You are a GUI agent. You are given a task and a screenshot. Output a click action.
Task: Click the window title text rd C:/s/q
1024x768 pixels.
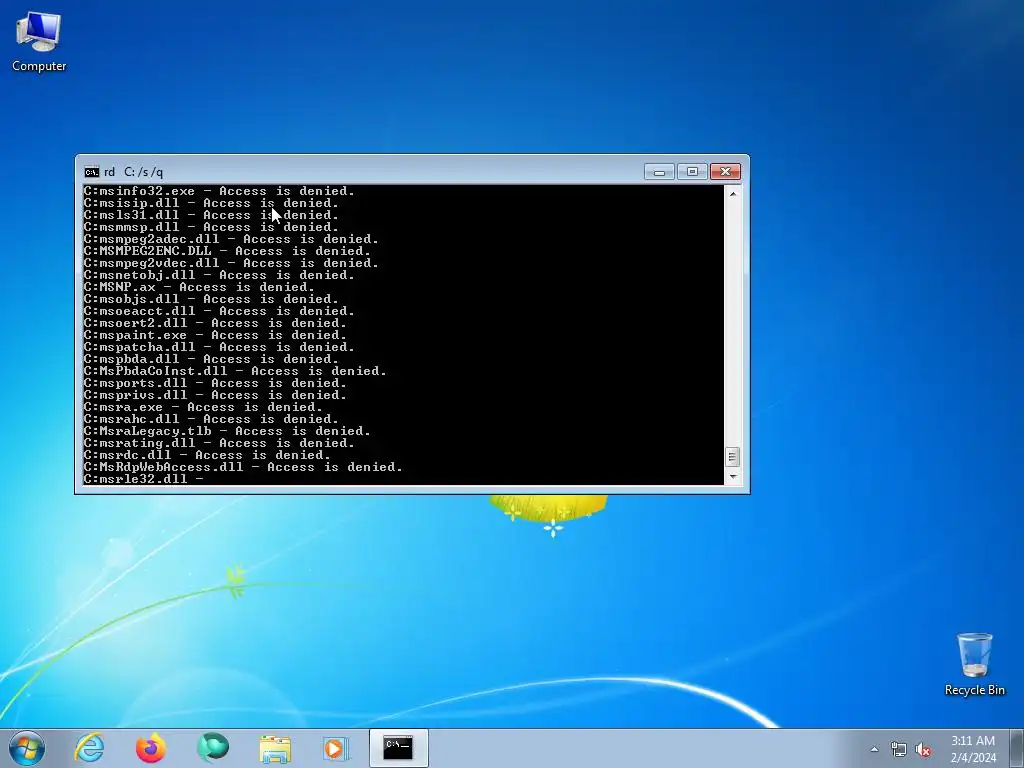[x=133, y=172]
